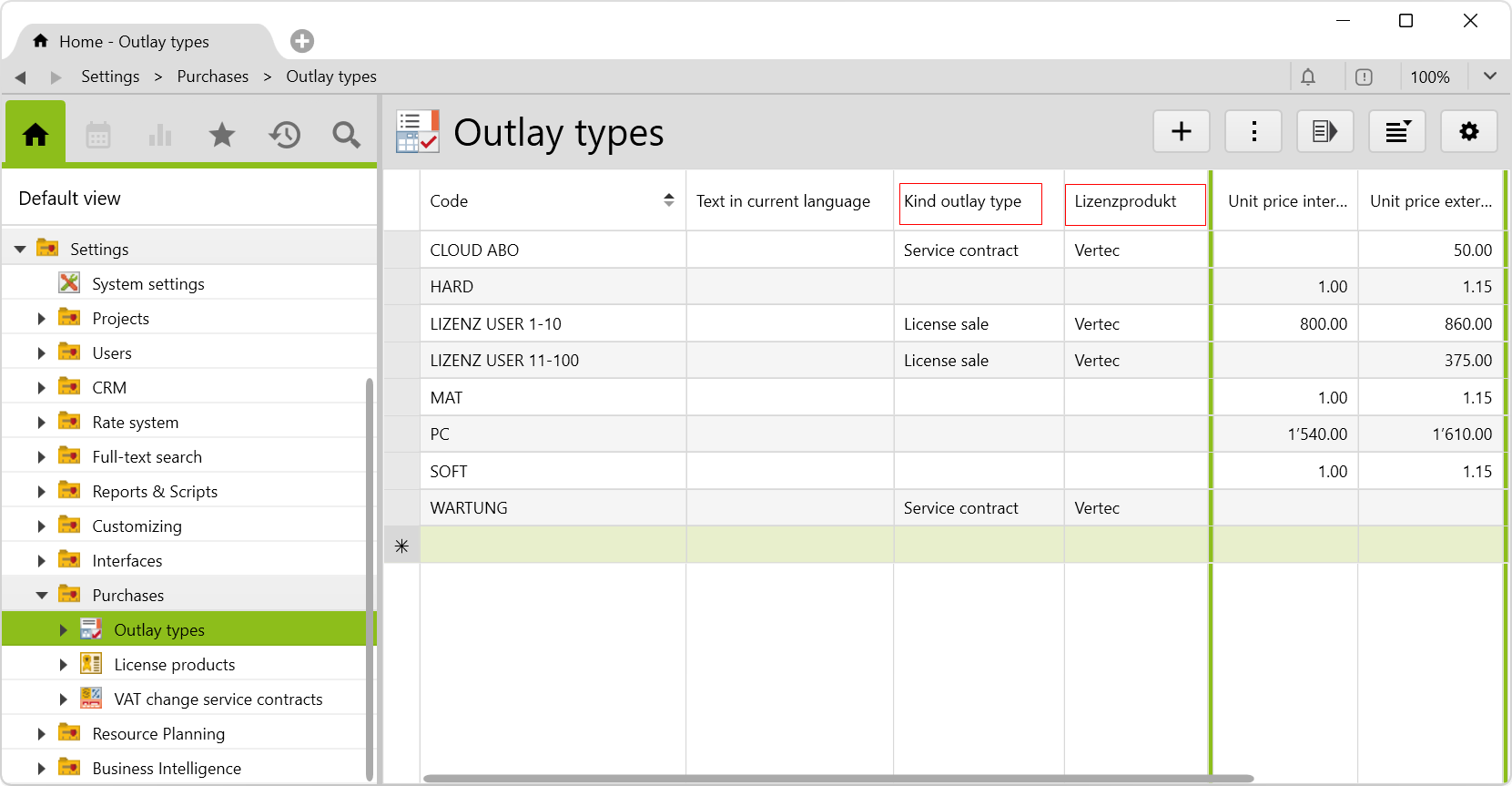Click the Home tab icon in sidebar

click(x=36, y=135)
